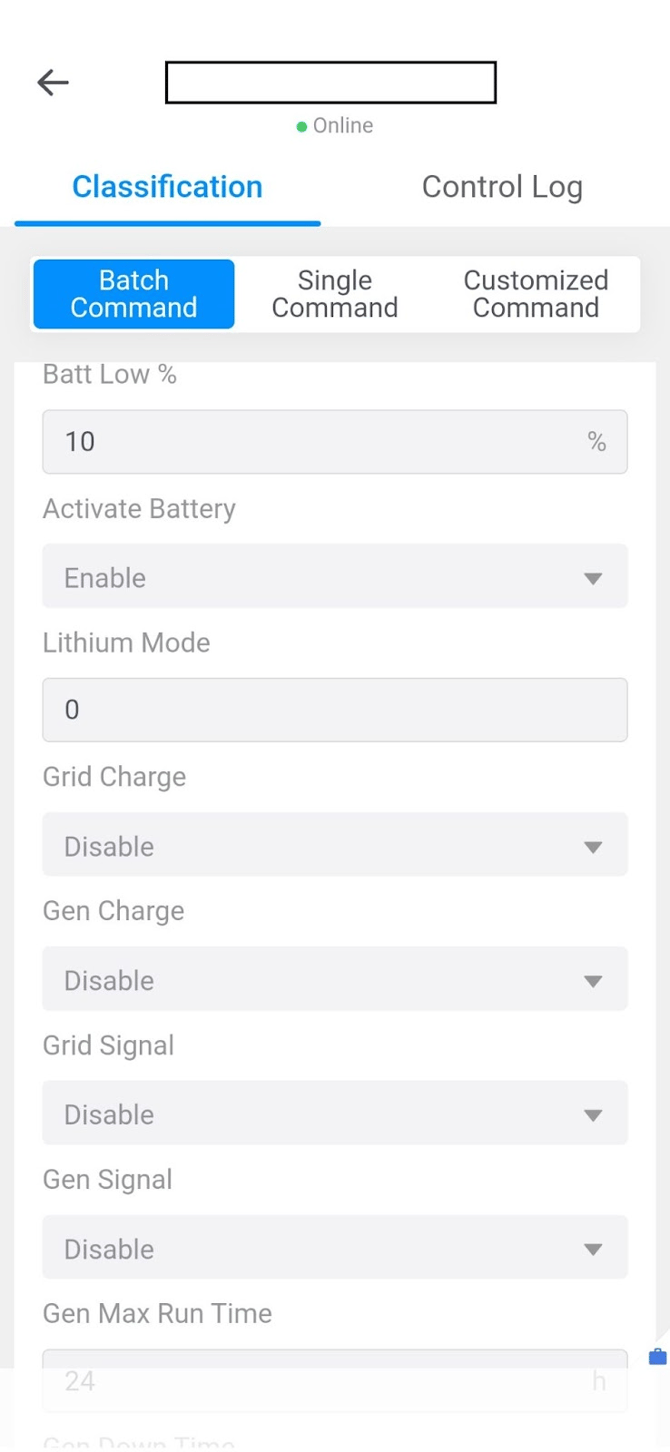
Task: Edit the Lithium Mode input field
Action: coord(335,710)
